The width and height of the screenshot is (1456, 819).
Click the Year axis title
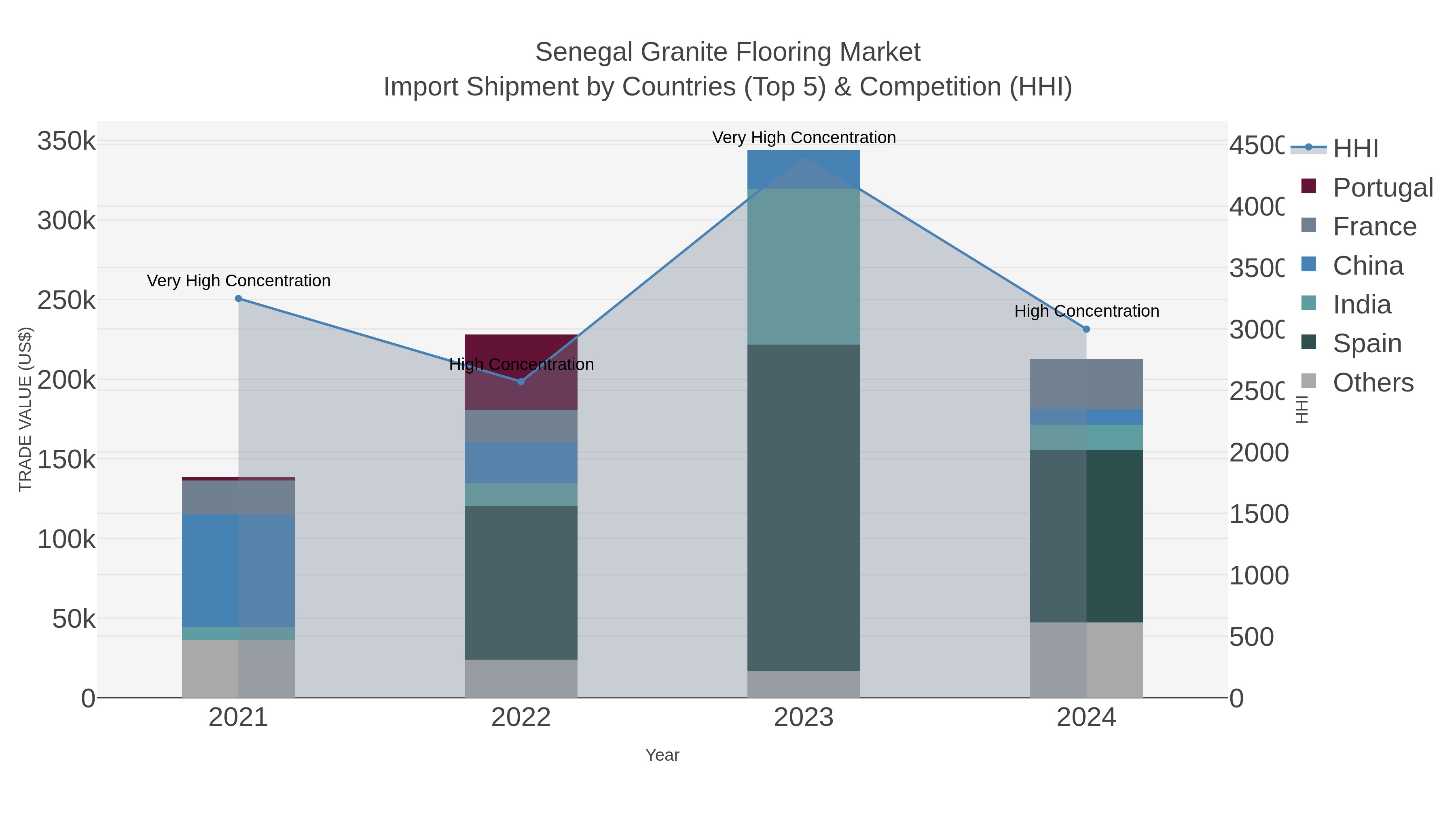662,755
